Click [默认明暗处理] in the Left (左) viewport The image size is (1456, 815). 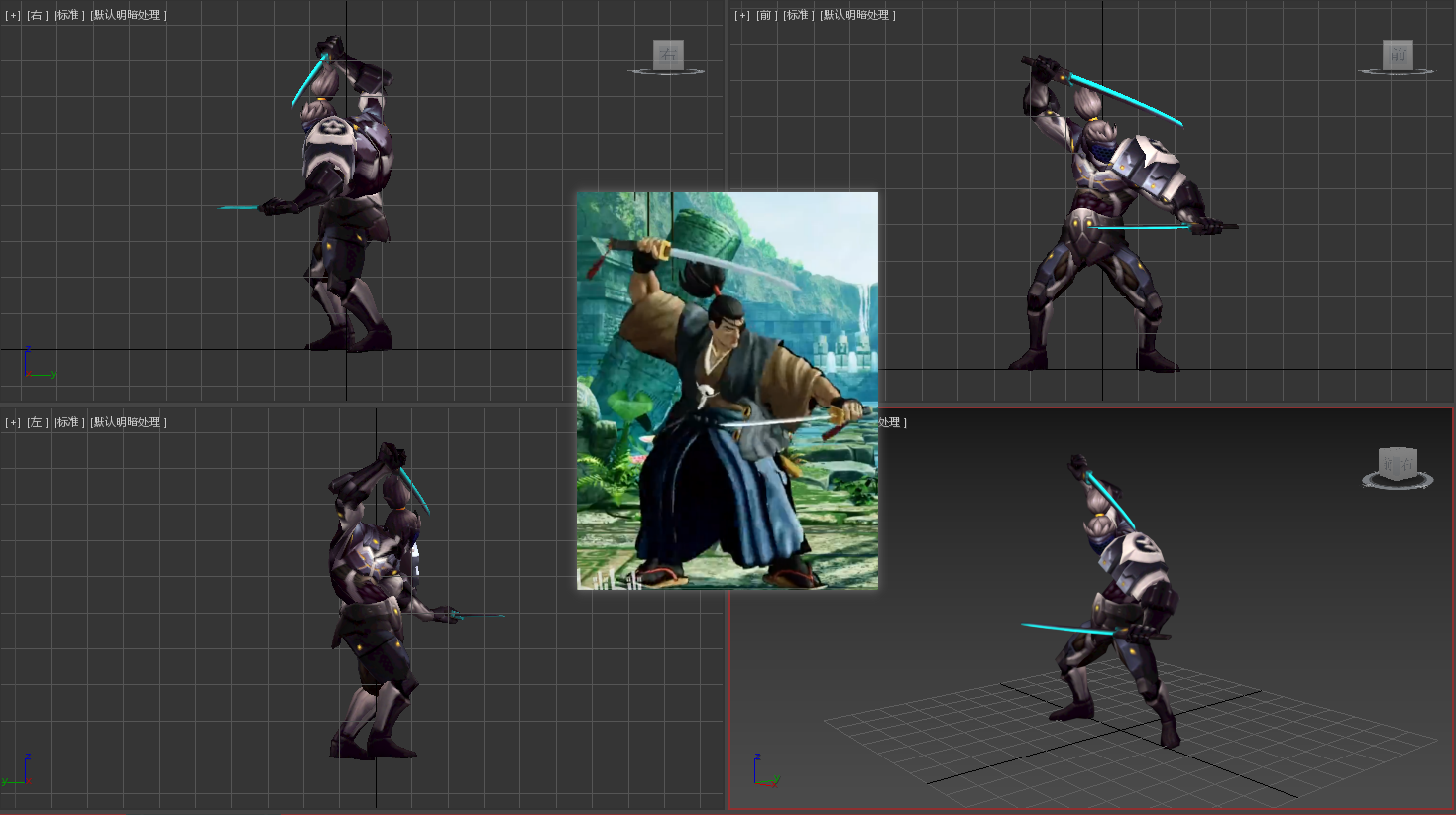128,422
